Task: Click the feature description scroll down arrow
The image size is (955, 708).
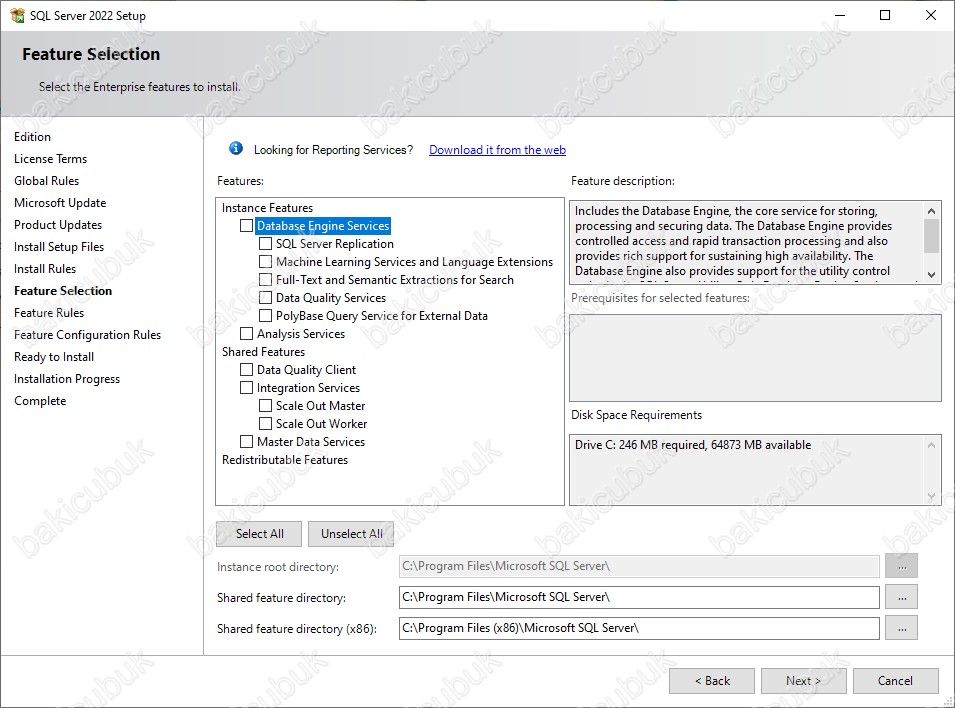Action: (x=931, y=275)
